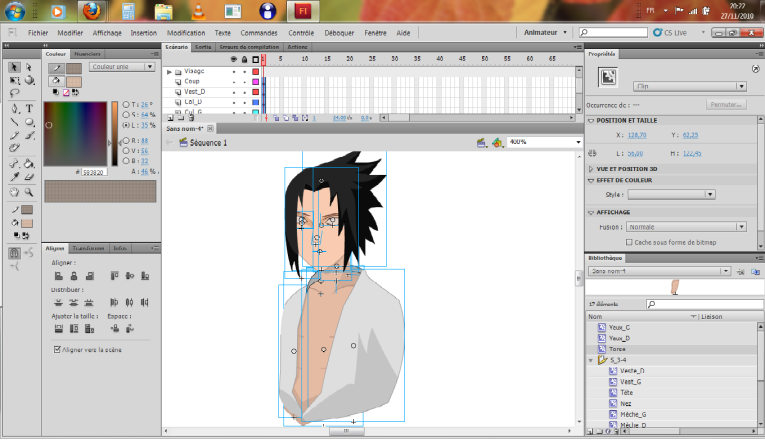This screenshot has height=441, width=765.
Task: Select the Brush tool
Action: [x=29, y=135]
